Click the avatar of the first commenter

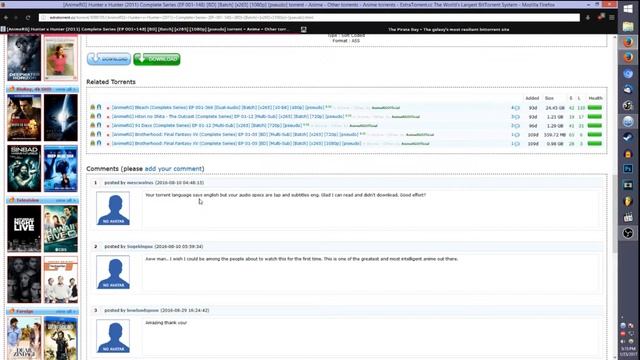pyautogui.click(x=113, y=209)
